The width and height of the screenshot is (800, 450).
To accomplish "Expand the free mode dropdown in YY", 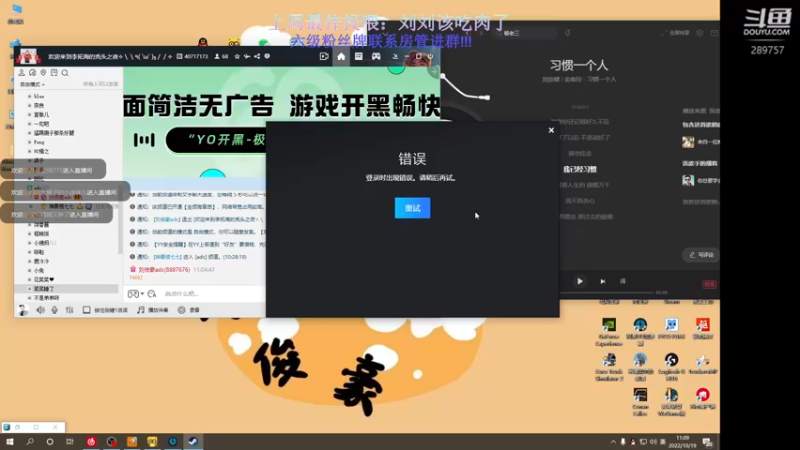I will [32, 84].
